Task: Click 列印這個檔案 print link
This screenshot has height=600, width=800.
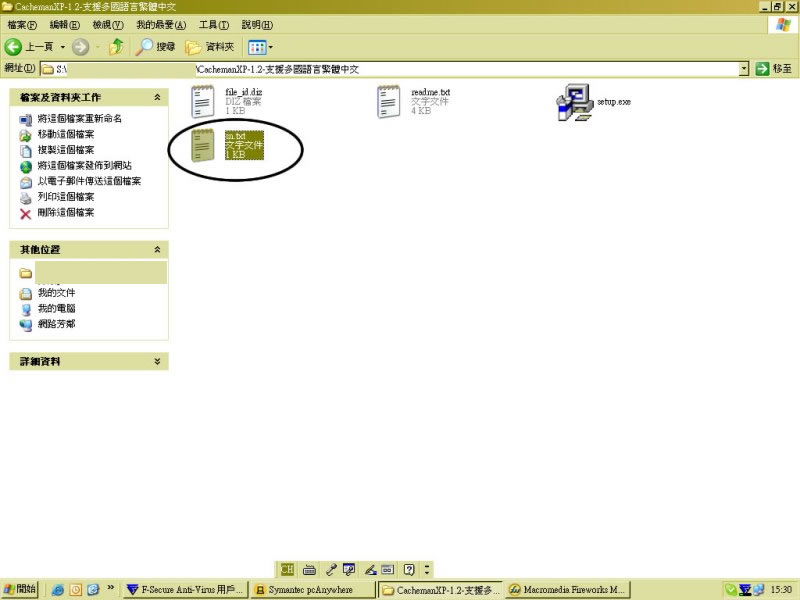Action: tap(66, 196)
